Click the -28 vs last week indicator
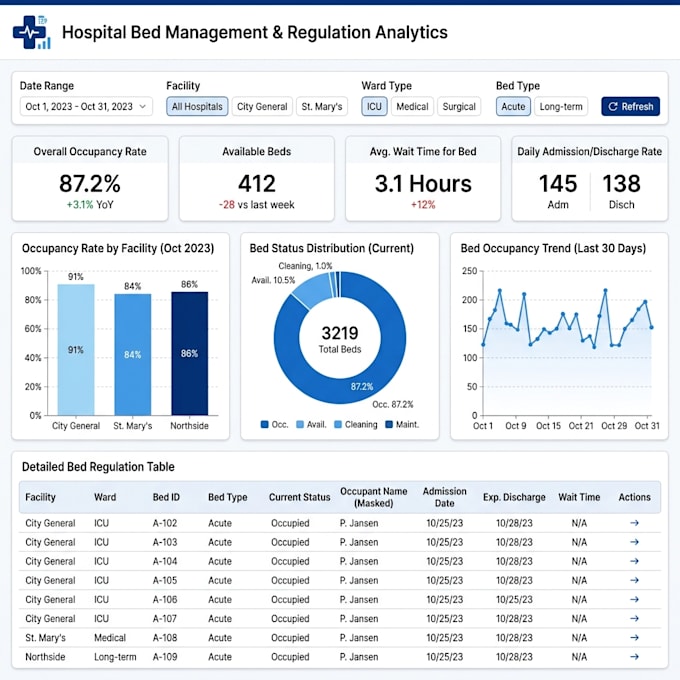This screenshot has width=680, height=680. [257, 205]
